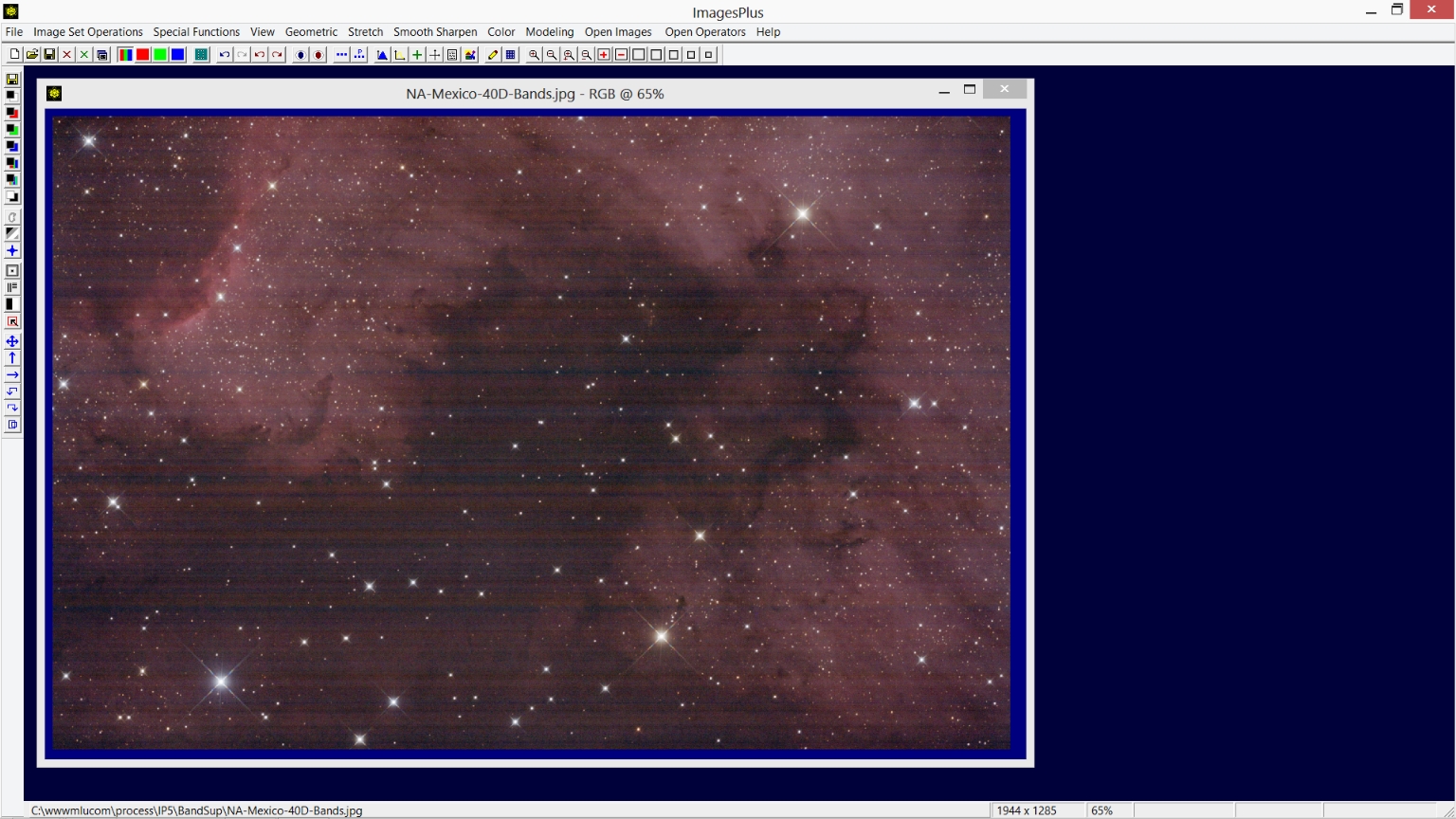Viewport: 1456px width, 819px height.
Task: Click the blue circle mask icon
Action: pos(300,55)
